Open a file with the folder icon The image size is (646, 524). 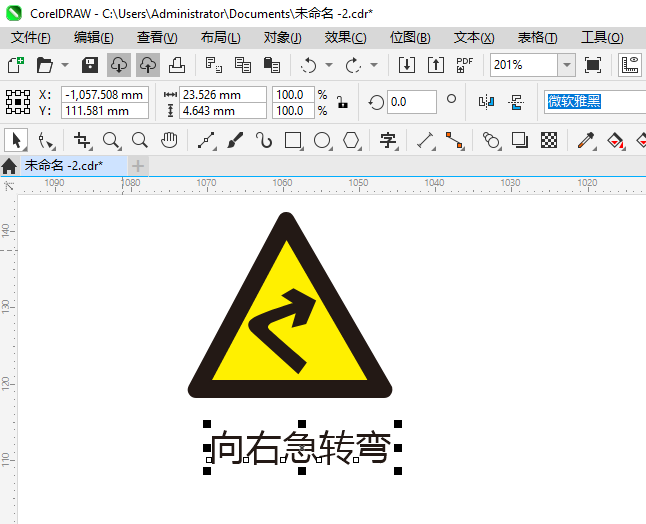coord(44,65)
